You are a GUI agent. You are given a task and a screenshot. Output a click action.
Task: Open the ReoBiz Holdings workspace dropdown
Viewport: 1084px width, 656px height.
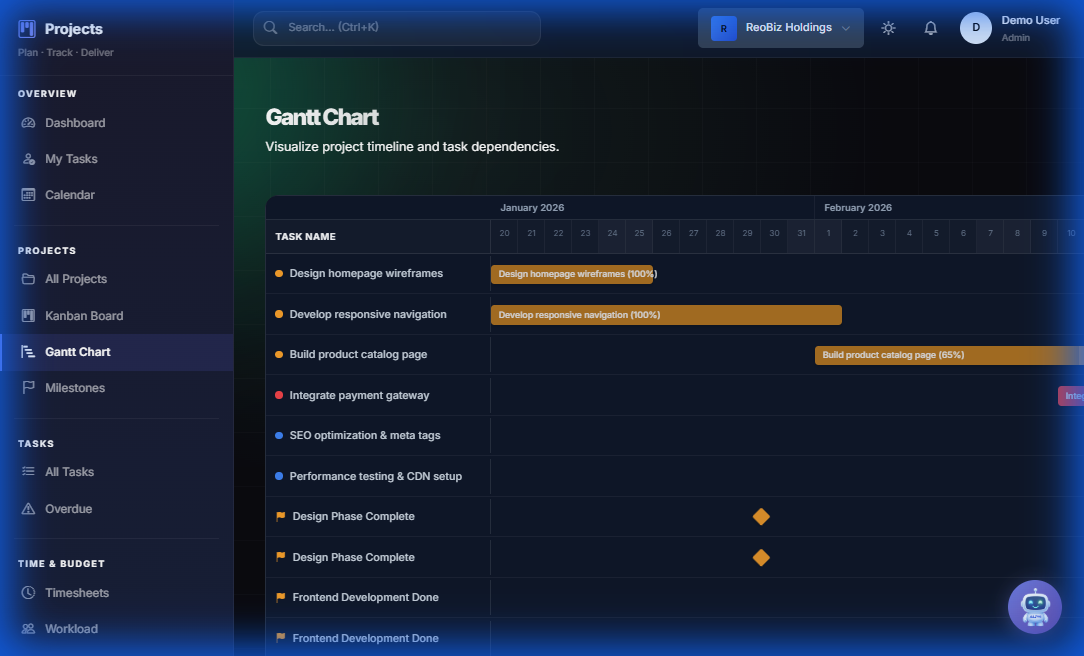(780, 27)
